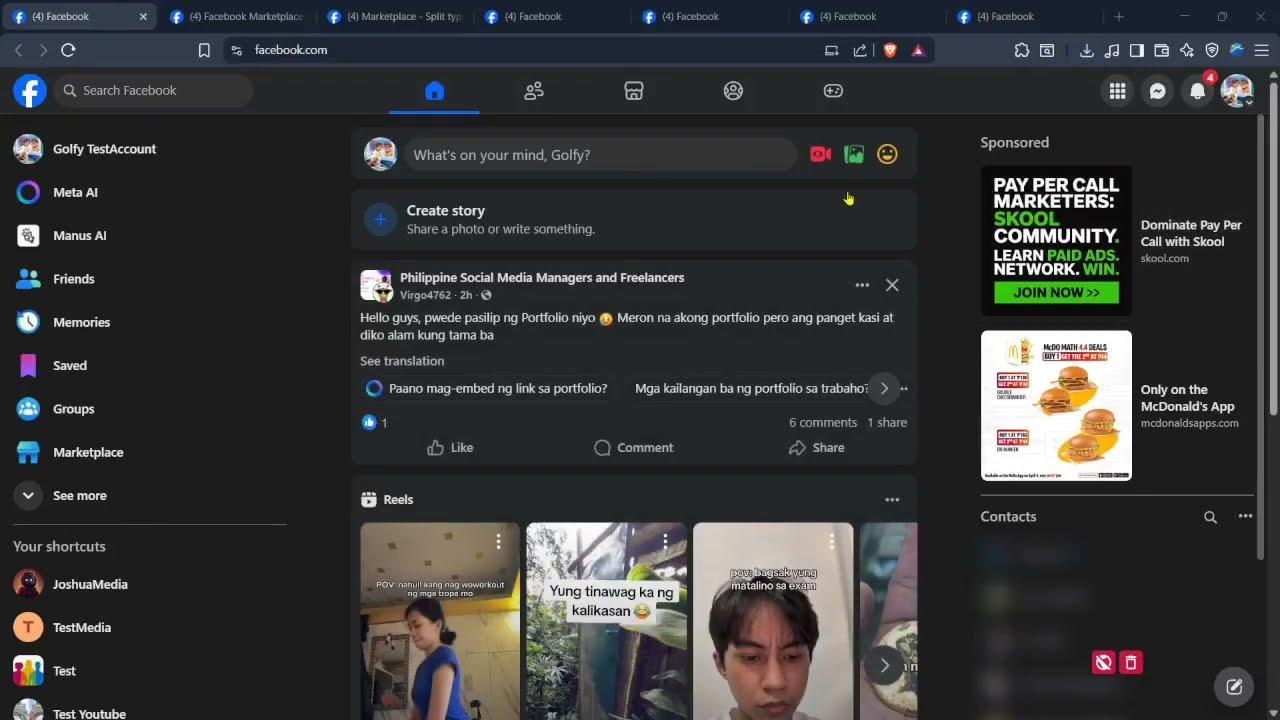
Task: Bookmark this page in browser toolbar
Action: (204, 50)
